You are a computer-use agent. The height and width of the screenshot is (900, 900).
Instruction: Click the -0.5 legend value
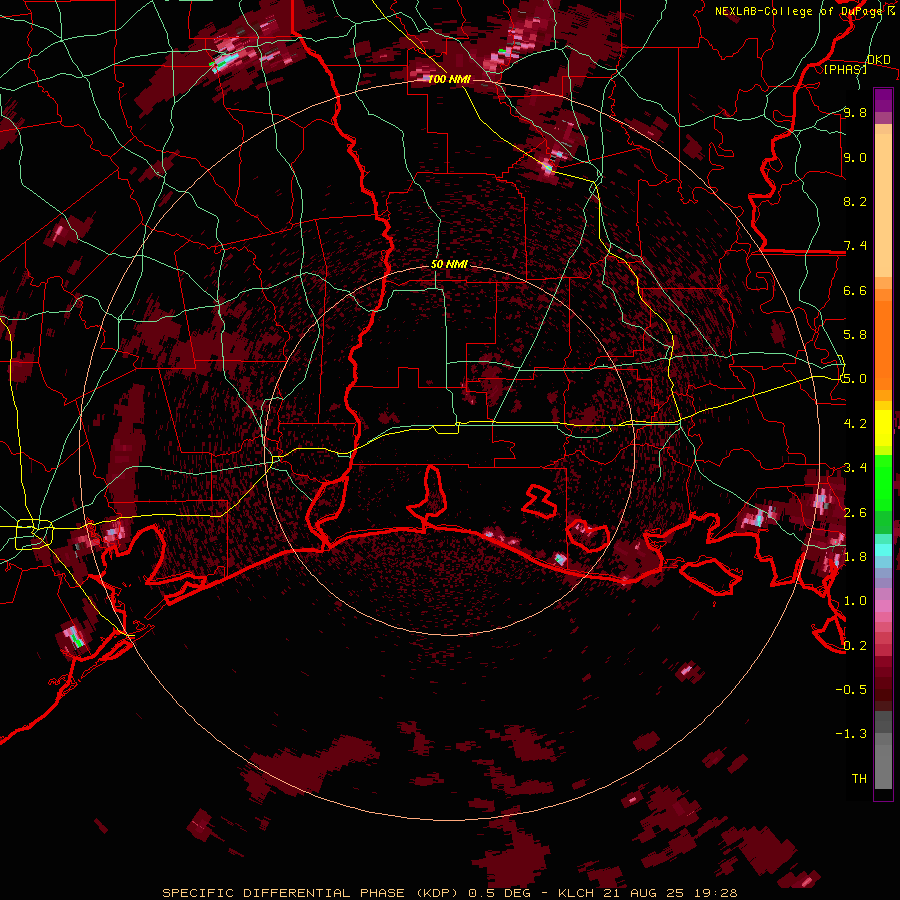tap(851, 689)
